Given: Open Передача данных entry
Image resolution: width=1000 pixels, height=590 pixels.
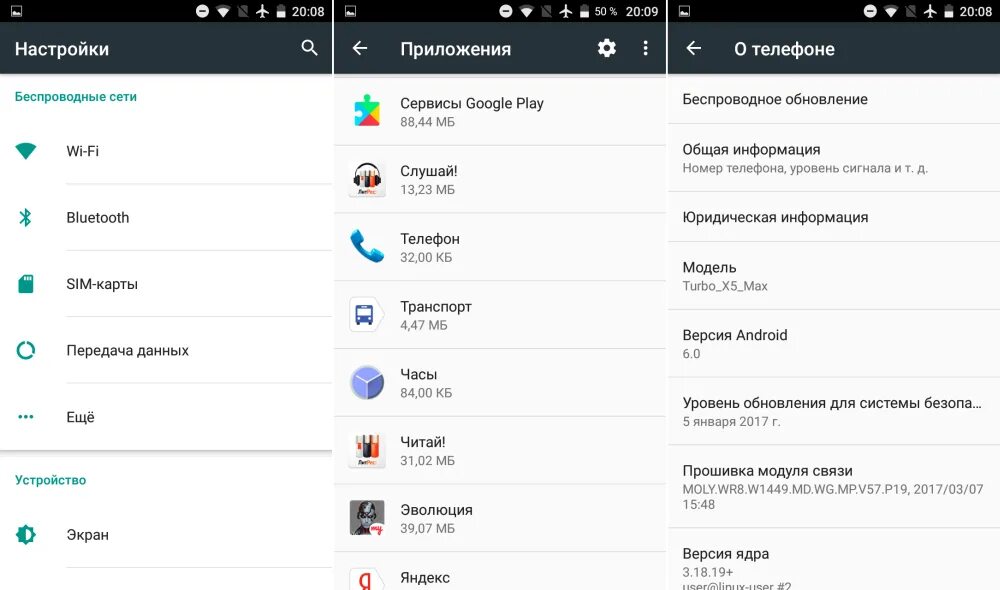Looking at the screenshot, I should click(x=166, y=350).
